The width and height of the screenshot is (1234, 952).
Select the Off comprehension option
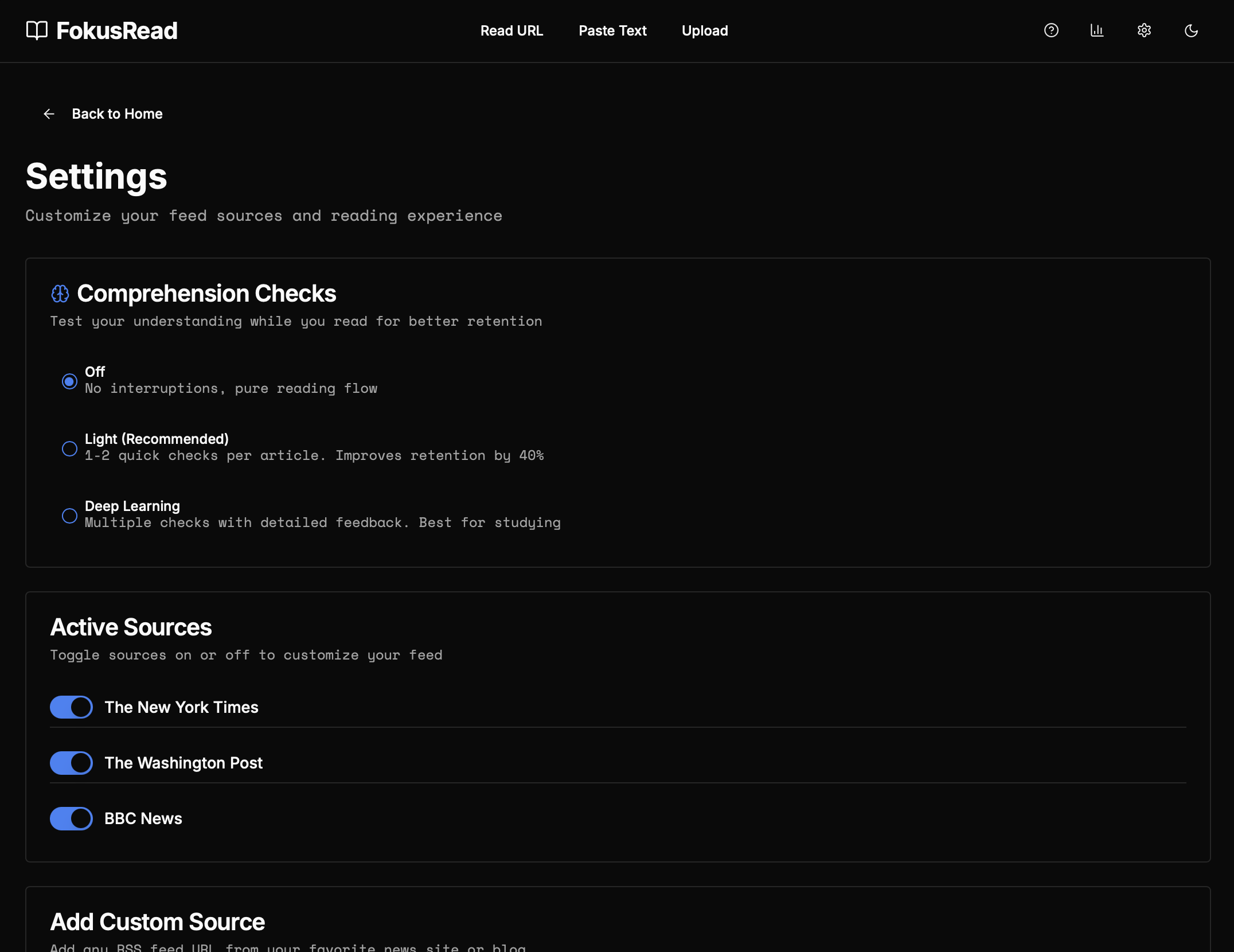tap(69, 381)
